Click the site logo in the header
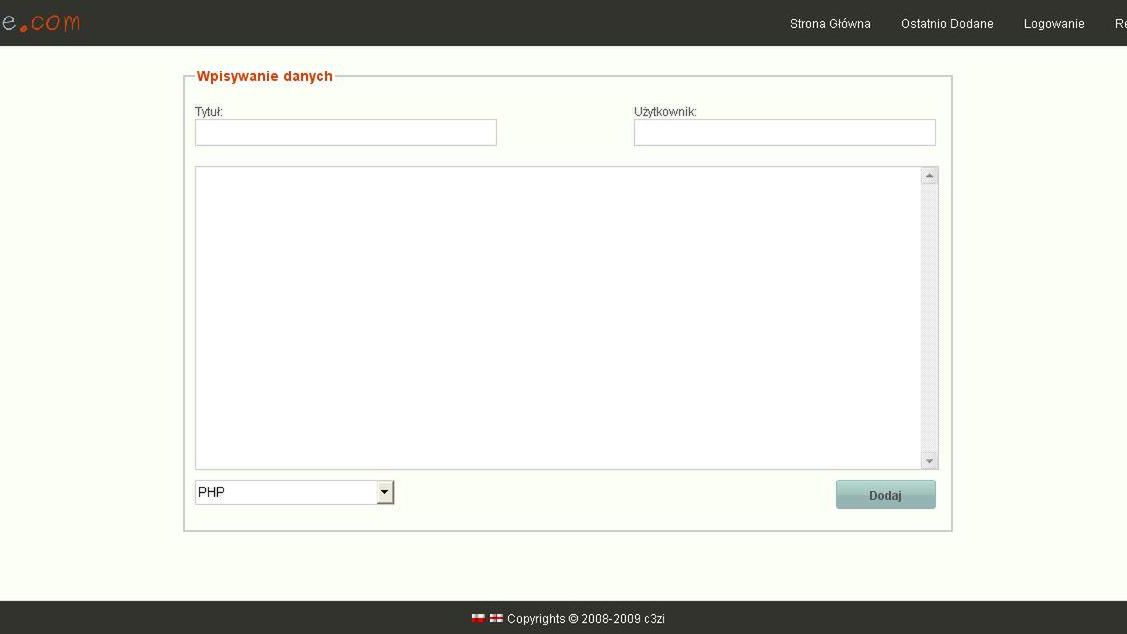This screenshot has height=634, width=1127. click(x=40, y=22)
